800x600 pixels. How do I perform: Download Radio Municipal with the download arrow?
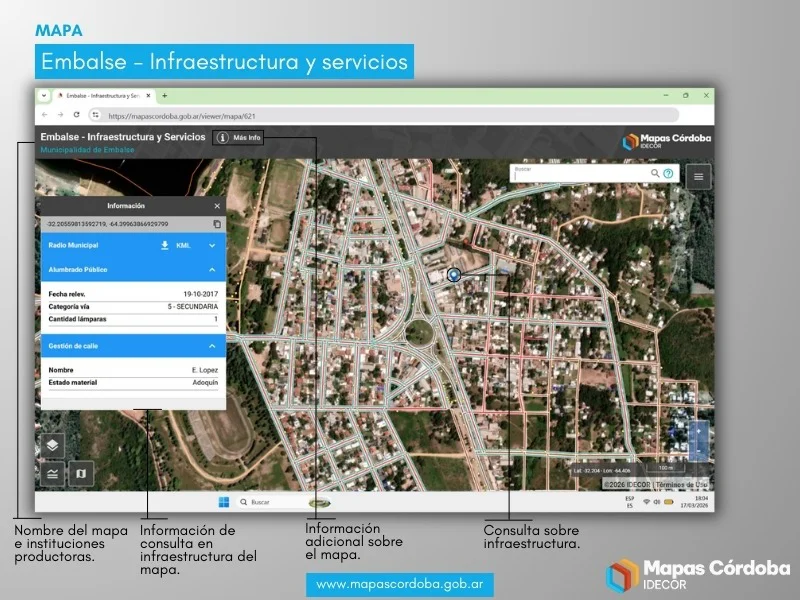tap(165, 245)
